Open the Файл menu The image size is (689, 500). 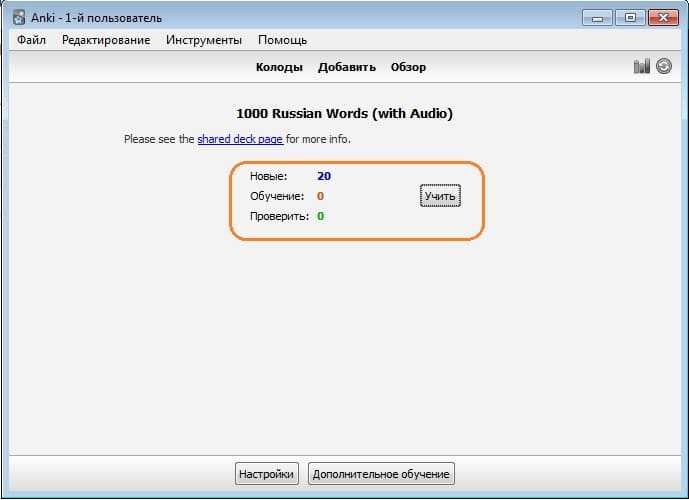click(31, 40)
